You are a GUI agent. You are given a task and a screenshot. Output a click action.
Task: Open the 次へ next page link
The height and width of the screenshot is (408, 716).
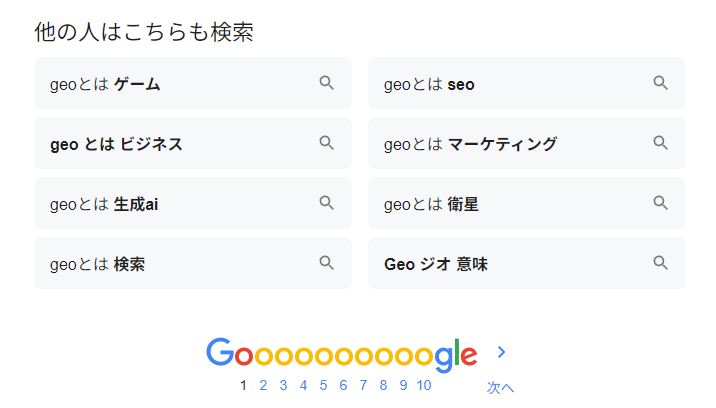tap(500, 387)
